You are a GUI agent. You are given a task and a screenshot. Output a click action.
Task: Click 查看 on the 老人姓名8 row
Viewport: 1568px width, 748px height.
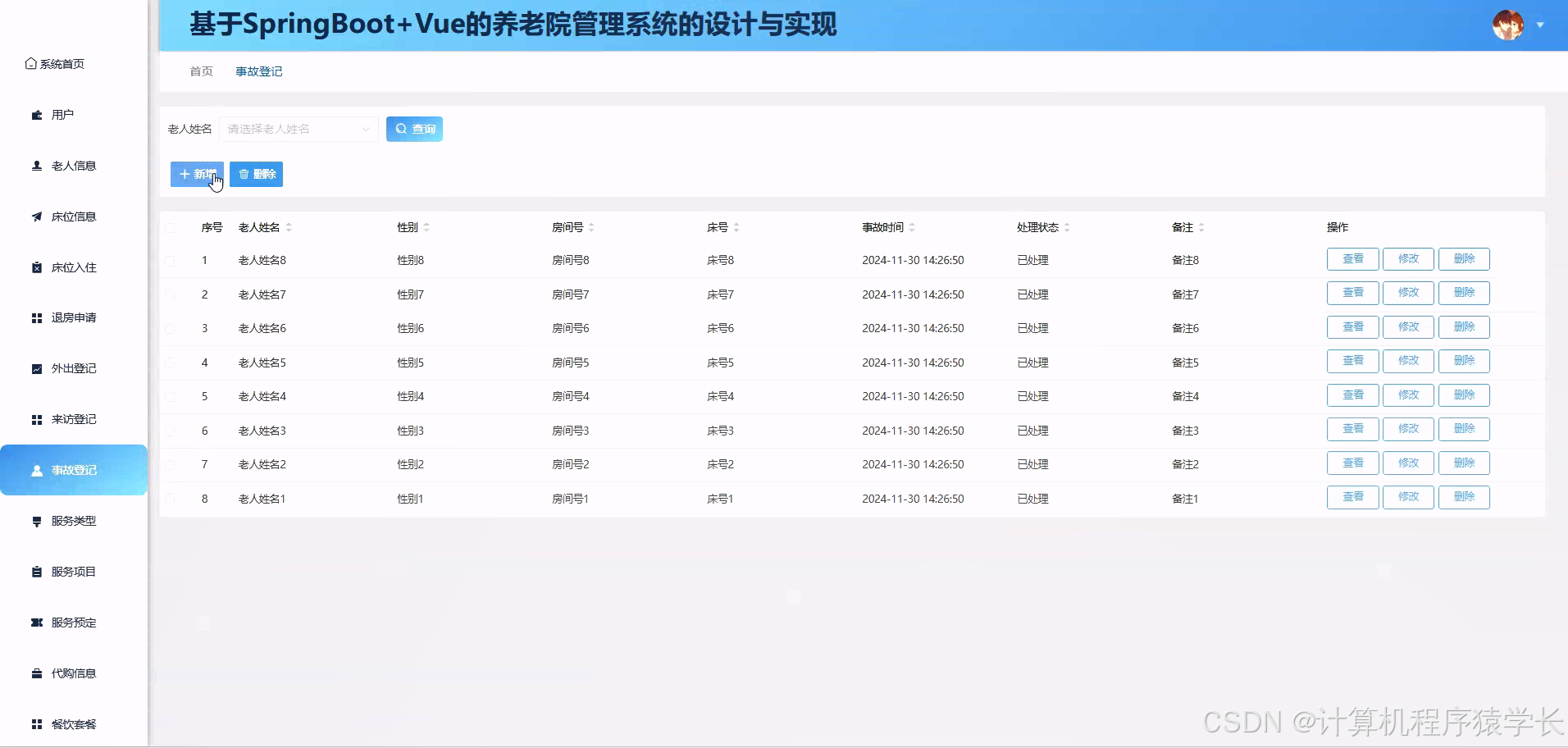coord(1352,258)
